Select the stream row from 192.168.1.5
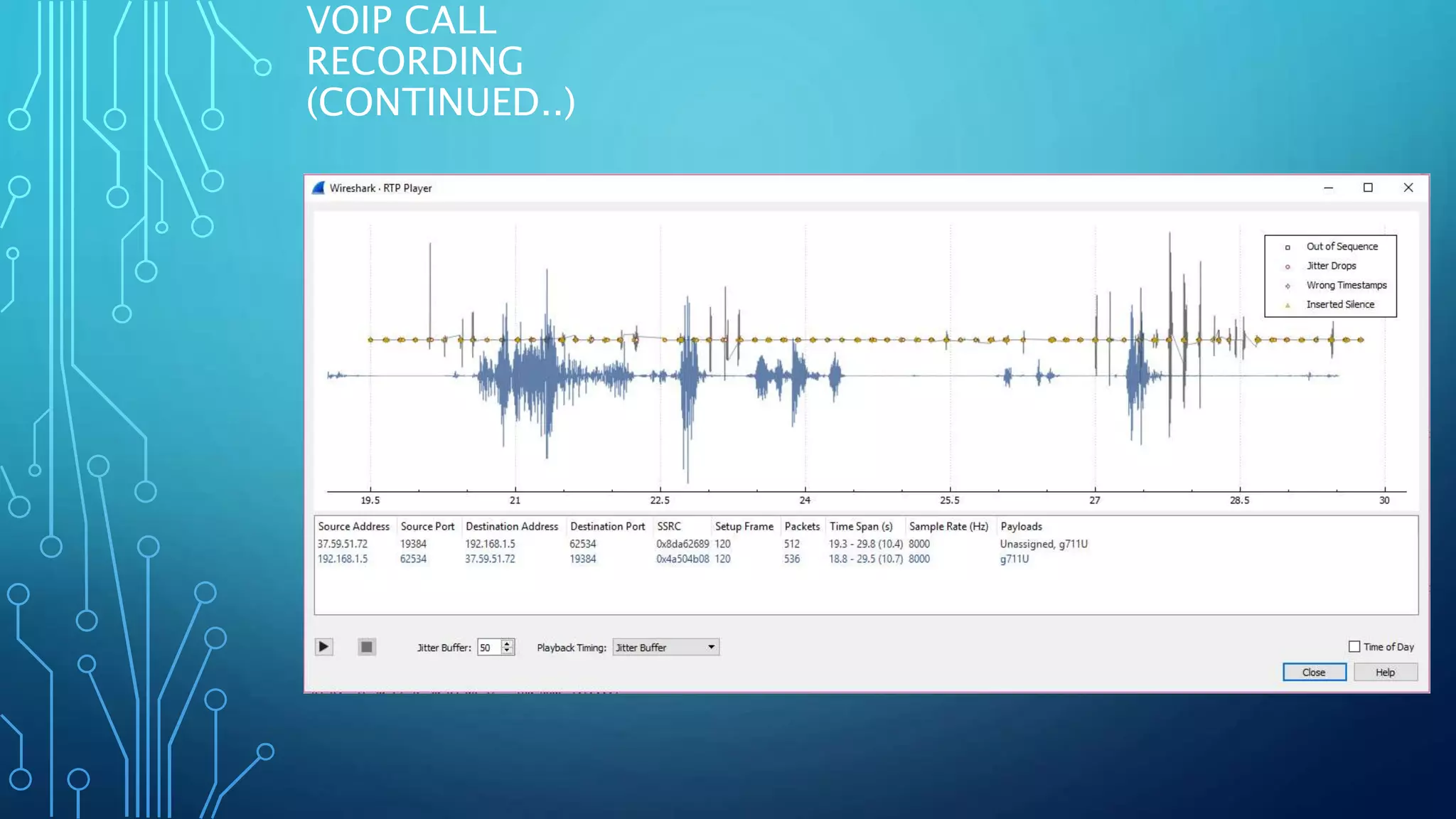The width and height of the screenshot is (1456, 819). click(x=343, y=560)
